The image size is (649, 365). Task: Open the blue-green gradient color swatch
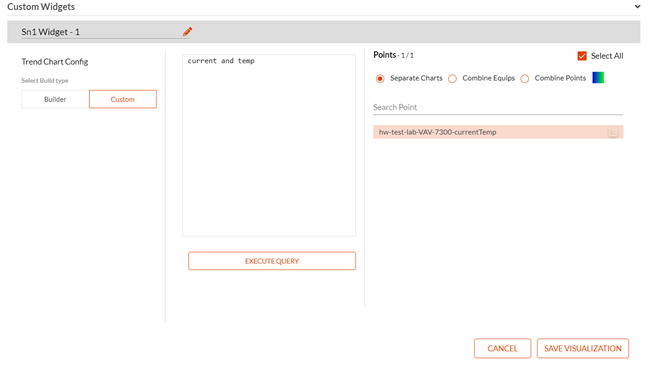[598, 78]
